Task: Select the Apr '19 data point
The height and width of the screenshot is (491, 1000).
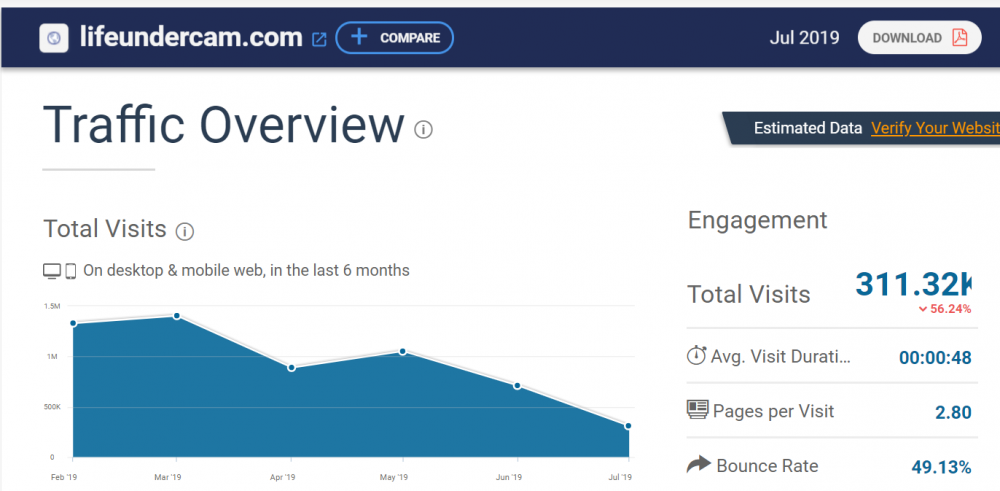Action: 291,368
